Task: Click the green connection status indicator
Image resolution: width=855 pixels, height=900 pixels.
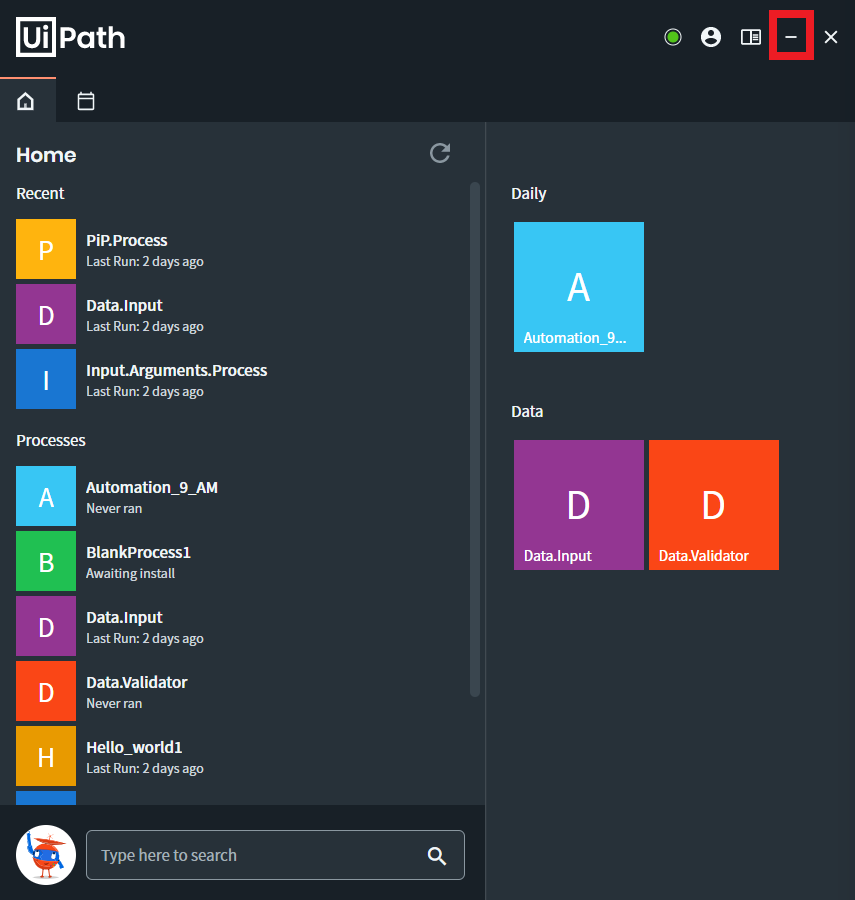Action: point(672,36)
